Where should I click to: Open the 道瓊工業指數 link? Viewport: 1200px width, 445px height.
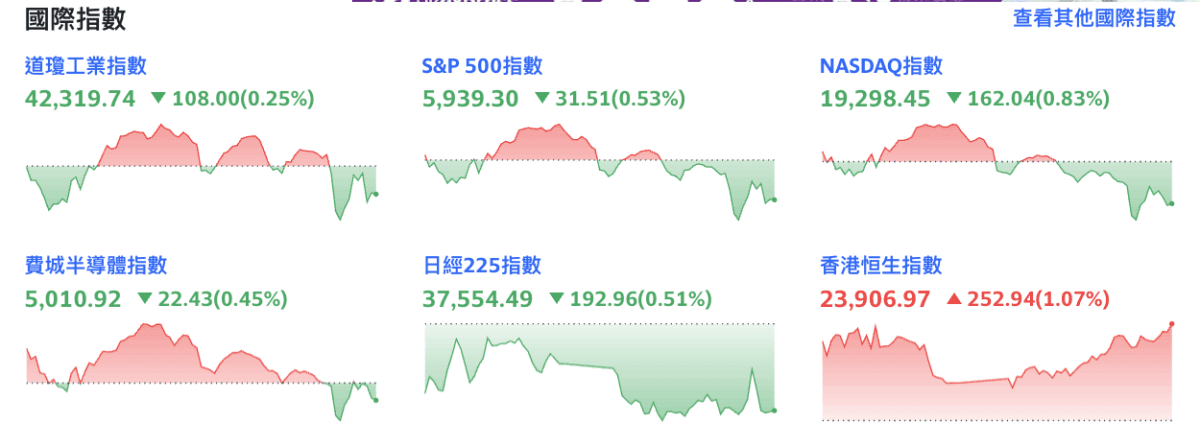(86, 66)
